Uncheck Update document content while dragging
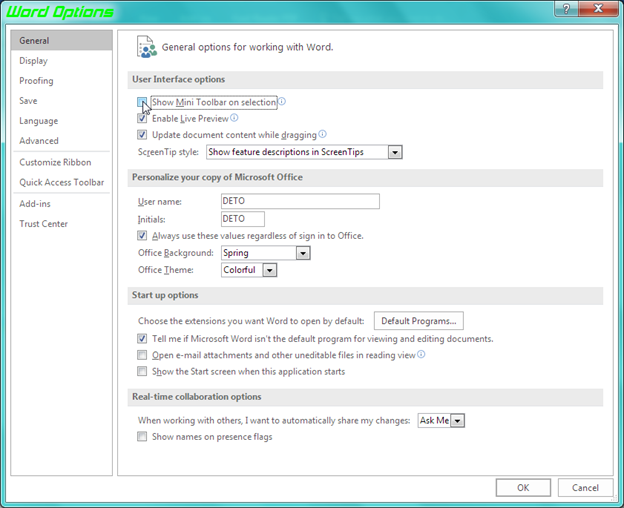This screenshot has height=508, width=624. point(142,135)
